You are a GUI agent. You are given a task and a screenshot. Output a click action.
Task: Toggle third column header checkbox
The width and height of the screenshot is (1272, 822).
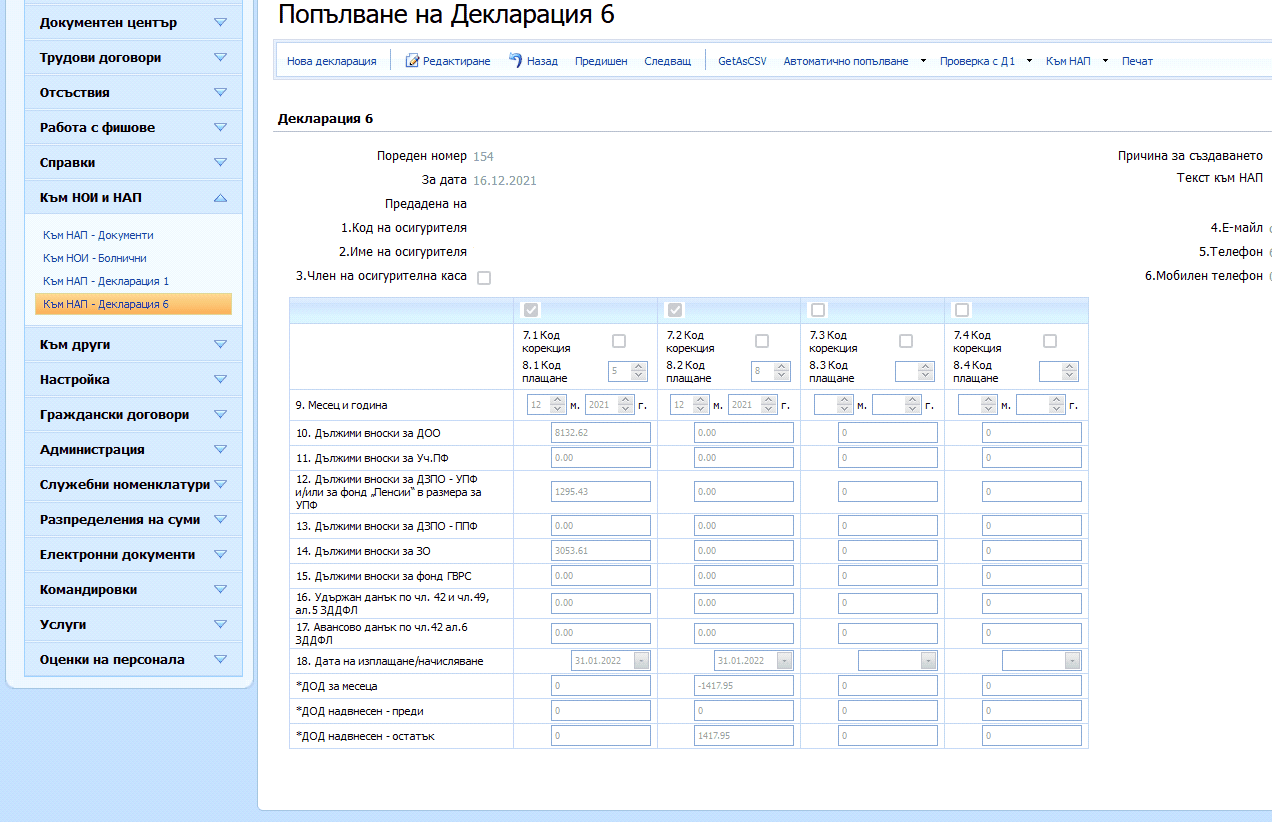[x=818, y=310]
